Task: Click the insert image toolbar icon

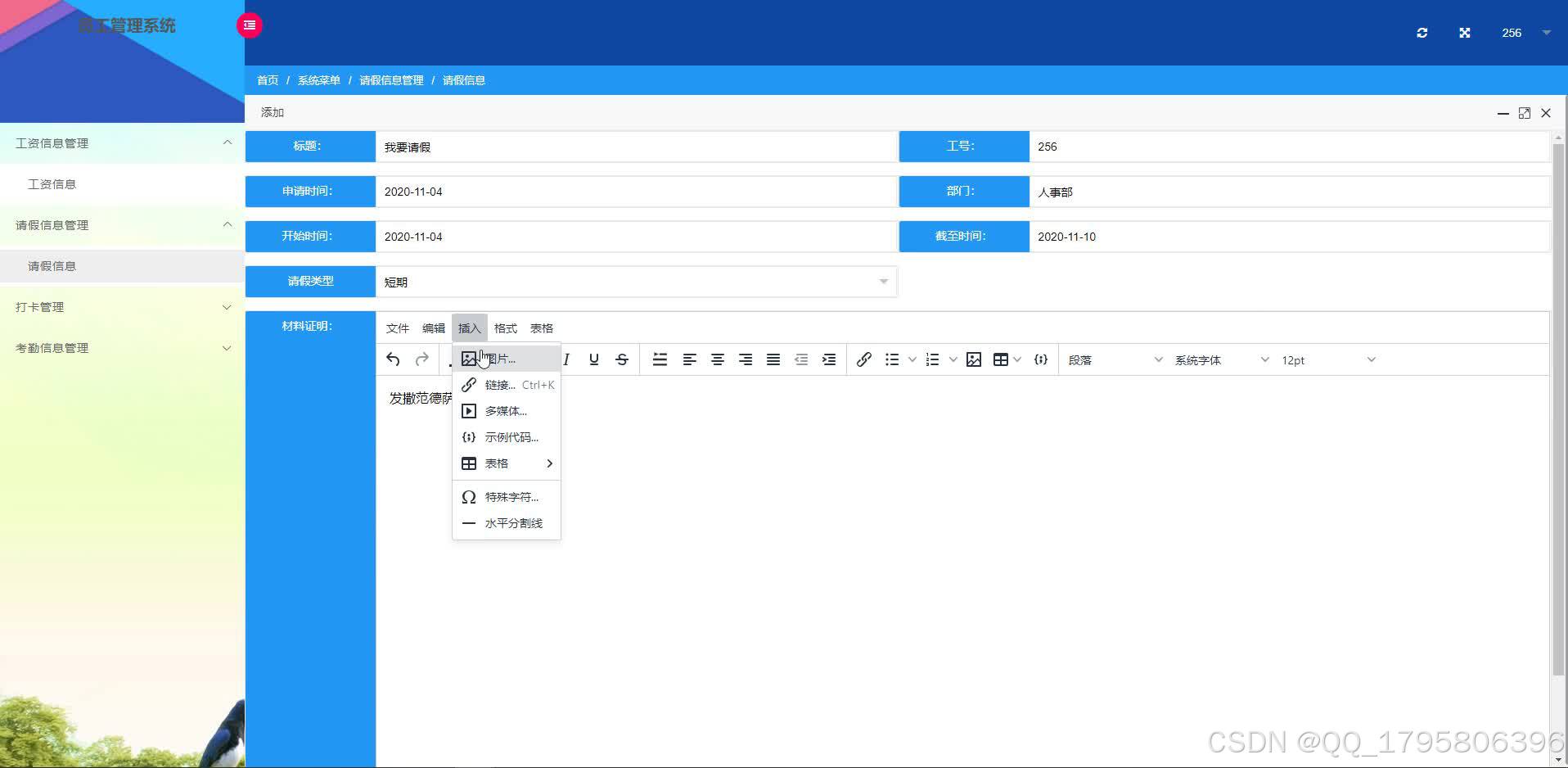Action: pyautogui.click(x=974, y=359)
